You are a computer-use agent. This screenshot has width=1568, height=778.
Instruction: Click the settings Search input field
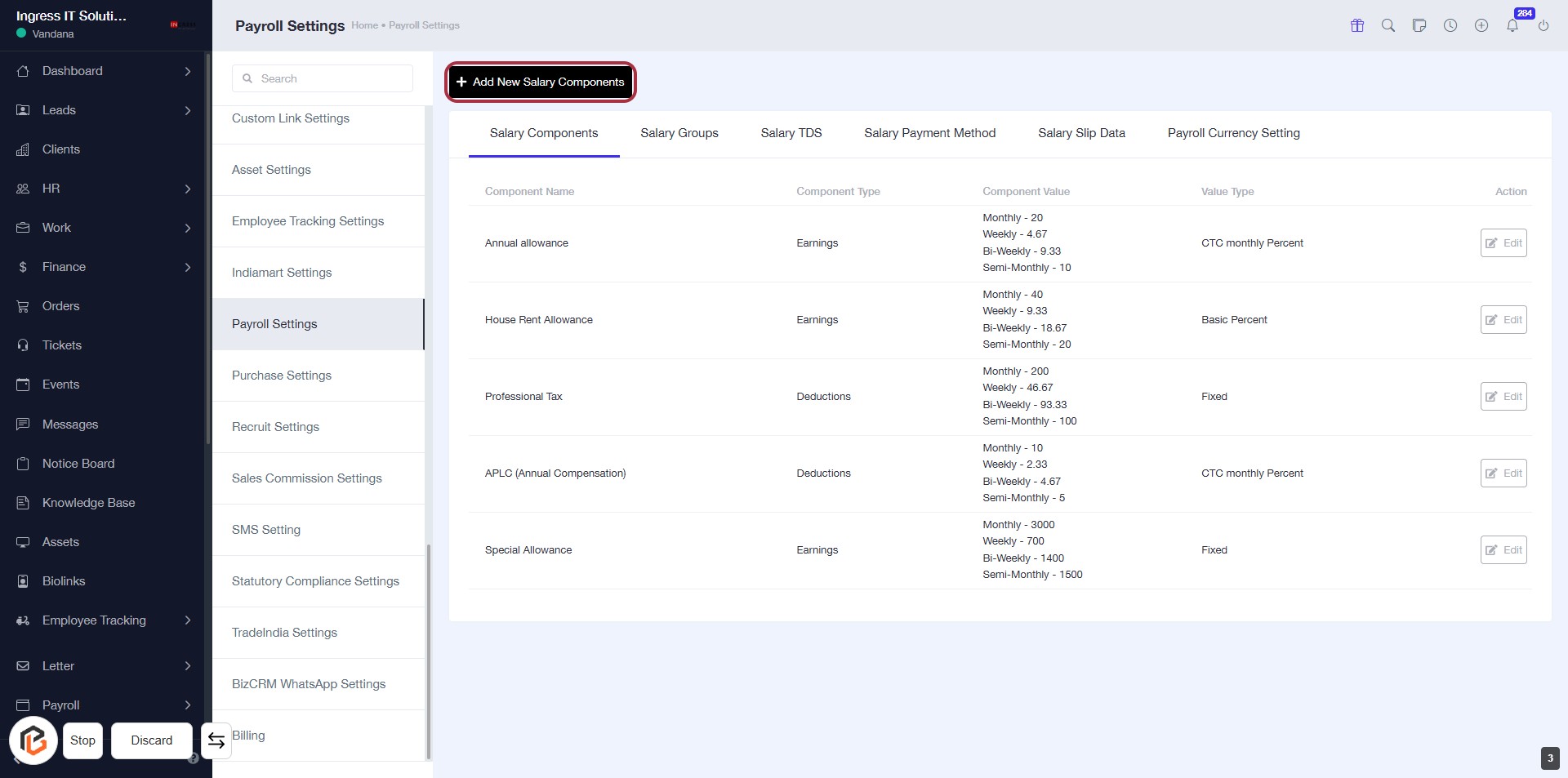tap(323, 78)
